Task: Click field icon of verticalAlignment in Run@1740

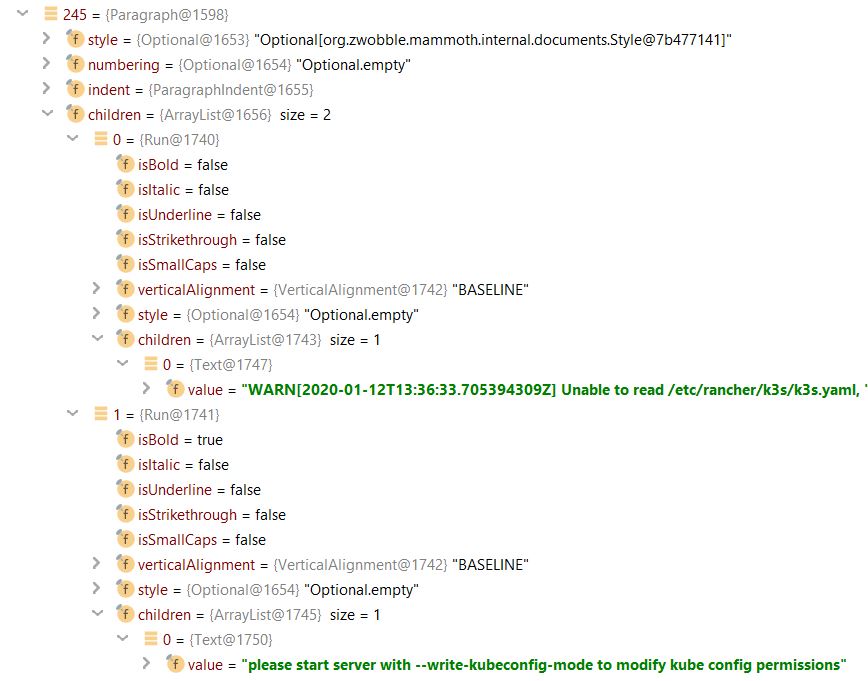Action: point(125,289)
